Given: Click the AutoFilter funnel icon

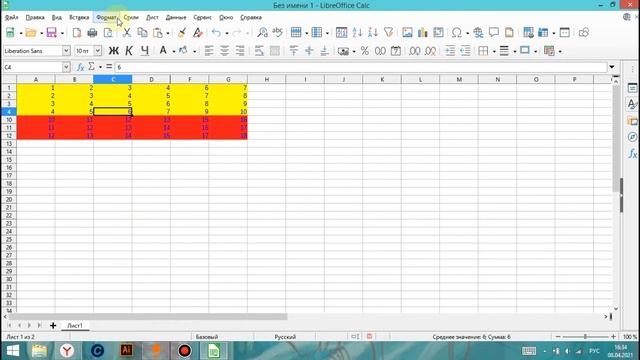Looking at the screenshot, I should (389, 33).
